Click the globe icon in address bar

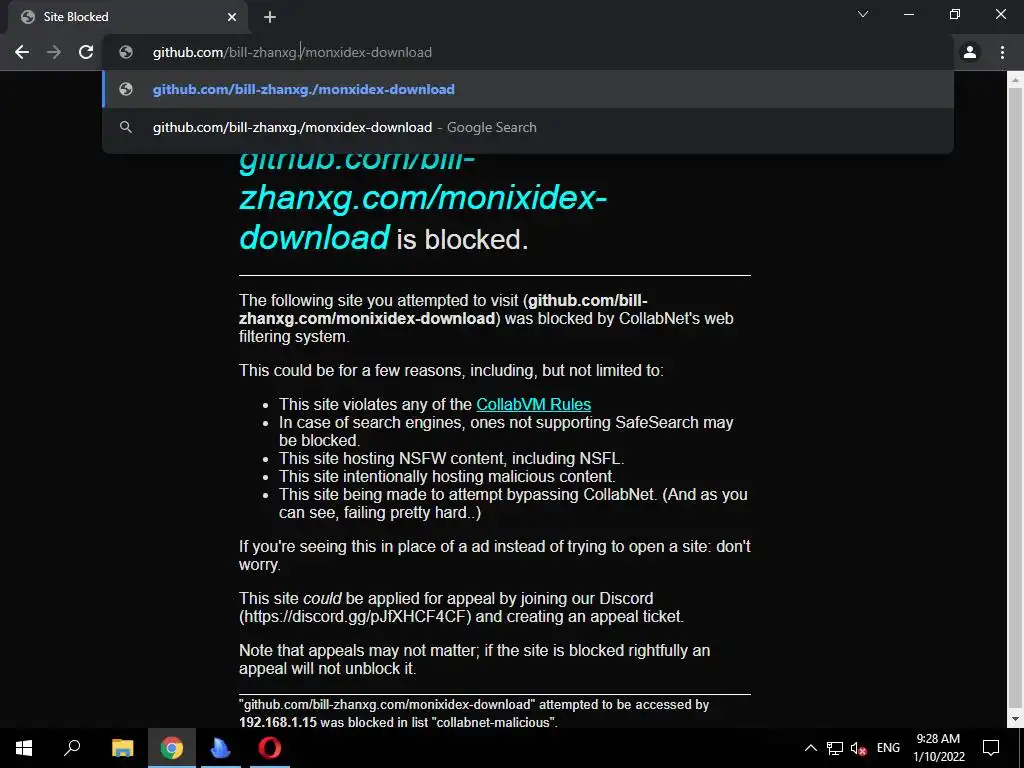126,52
